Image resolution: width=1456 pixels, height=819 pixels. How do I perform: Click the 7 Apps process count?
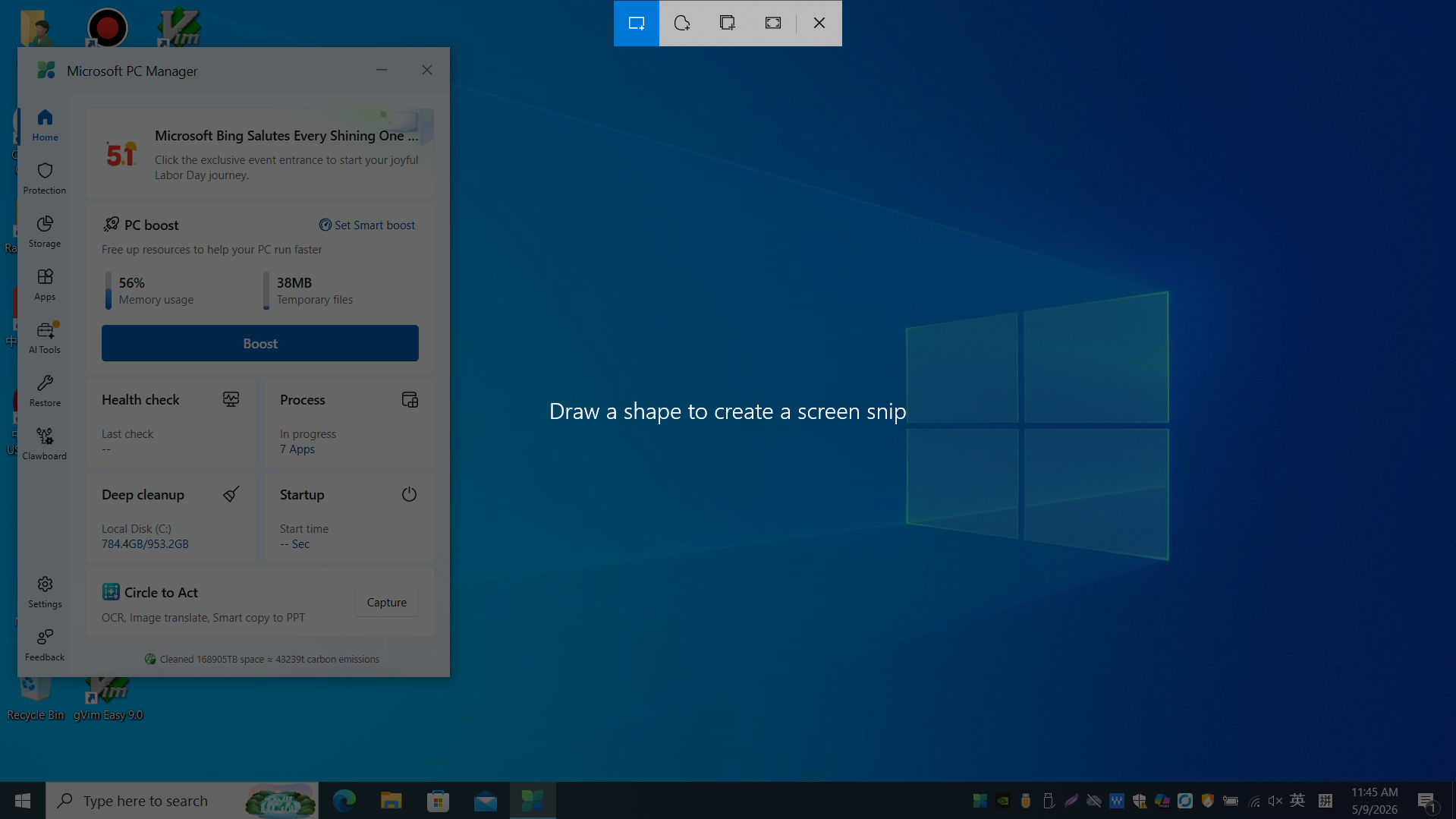[297, 449]
